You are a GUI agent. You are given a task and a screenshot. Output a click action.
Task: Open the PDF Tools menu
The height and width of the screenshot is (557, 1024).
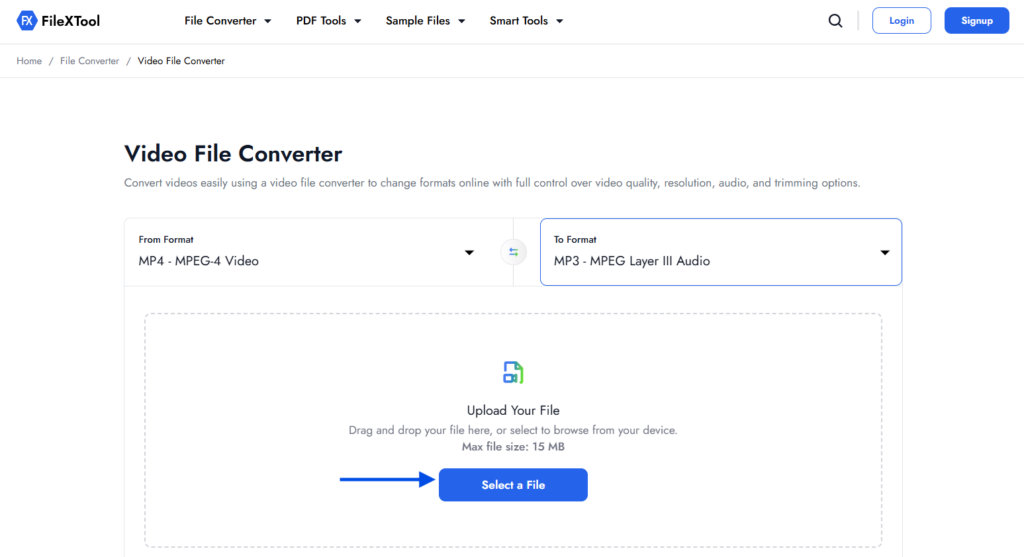tap(328, 21)
